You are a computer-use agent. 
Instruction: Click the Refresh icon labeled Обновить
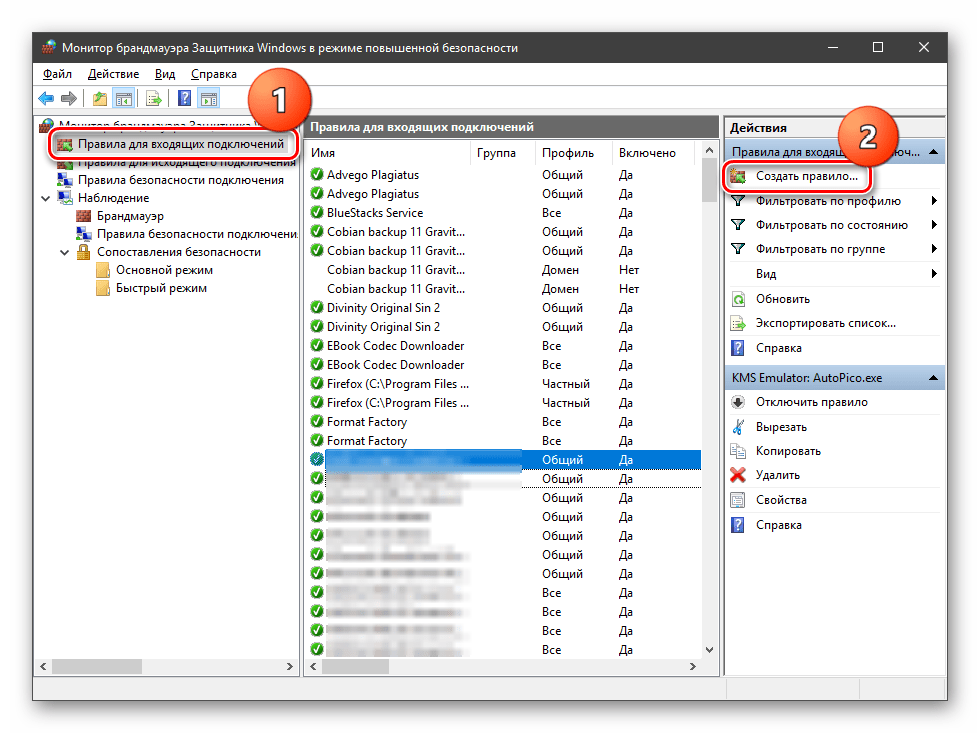[x=738, y=299]
